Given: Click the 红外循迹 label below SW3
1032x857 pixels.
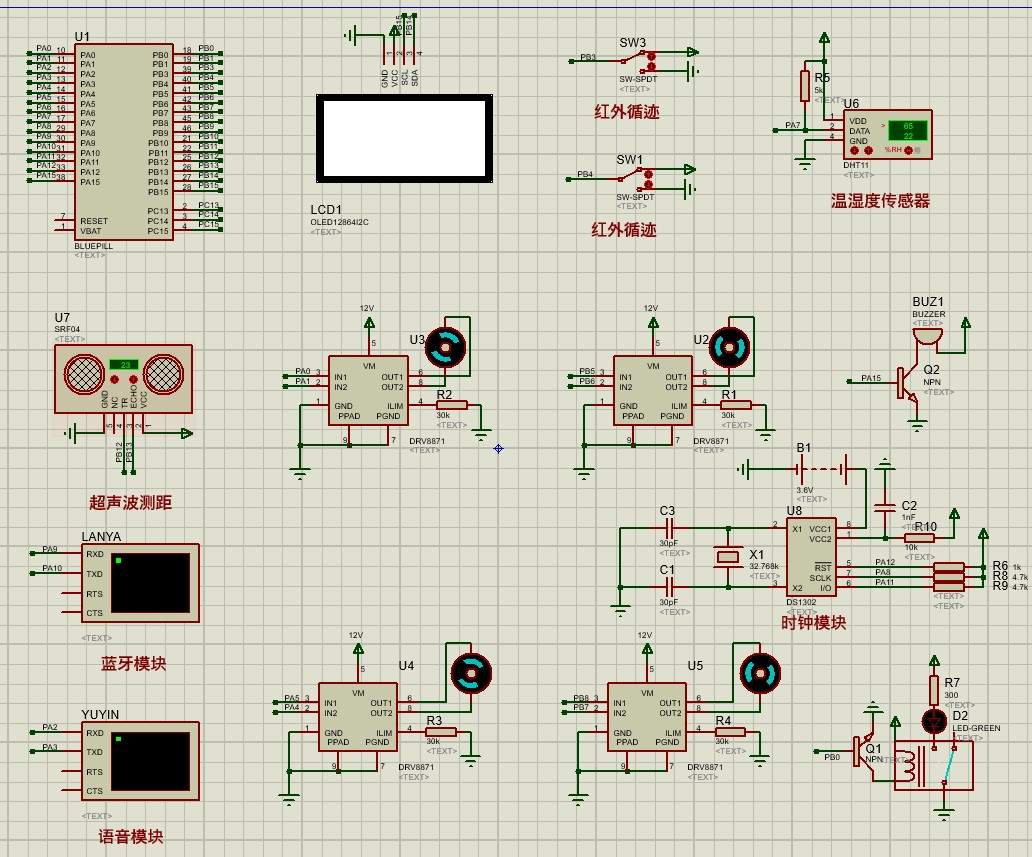Looking at the screenshot, I should coord(627,111).
